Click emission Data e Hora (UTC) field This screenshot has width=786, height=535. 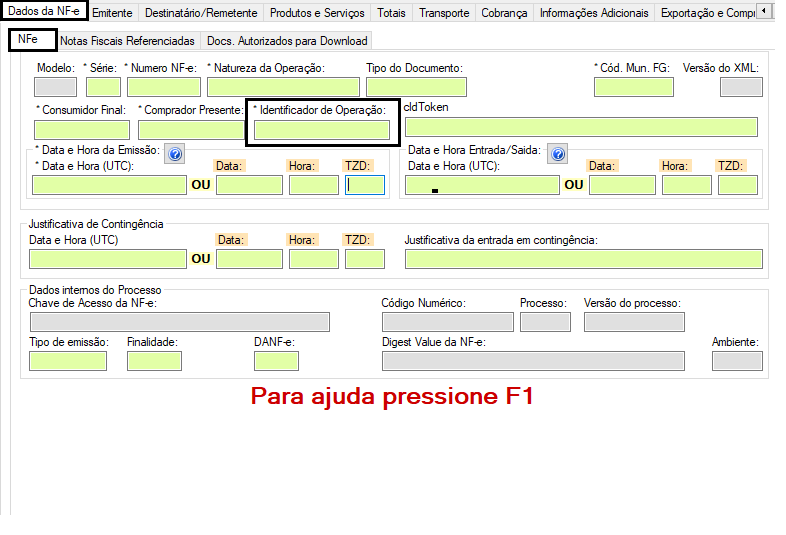pyautogui.click(x=109, y=185)
